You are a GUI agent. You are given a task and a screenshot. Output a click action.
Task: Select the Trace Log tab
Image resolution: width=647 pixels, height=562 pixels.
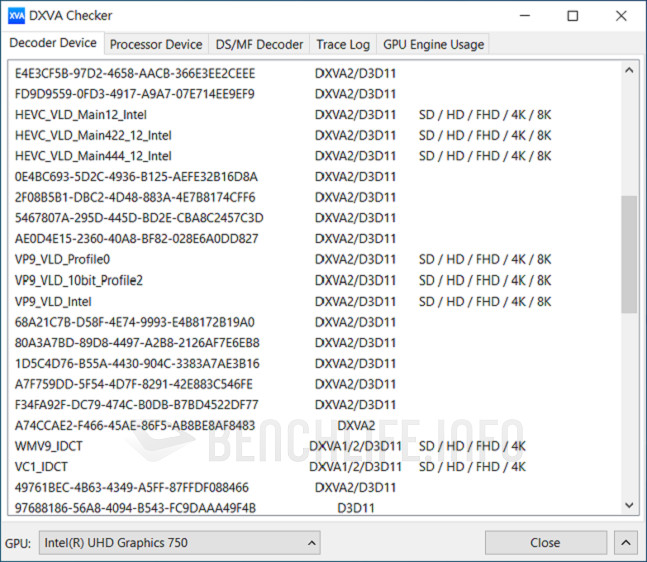pos(343,44)
